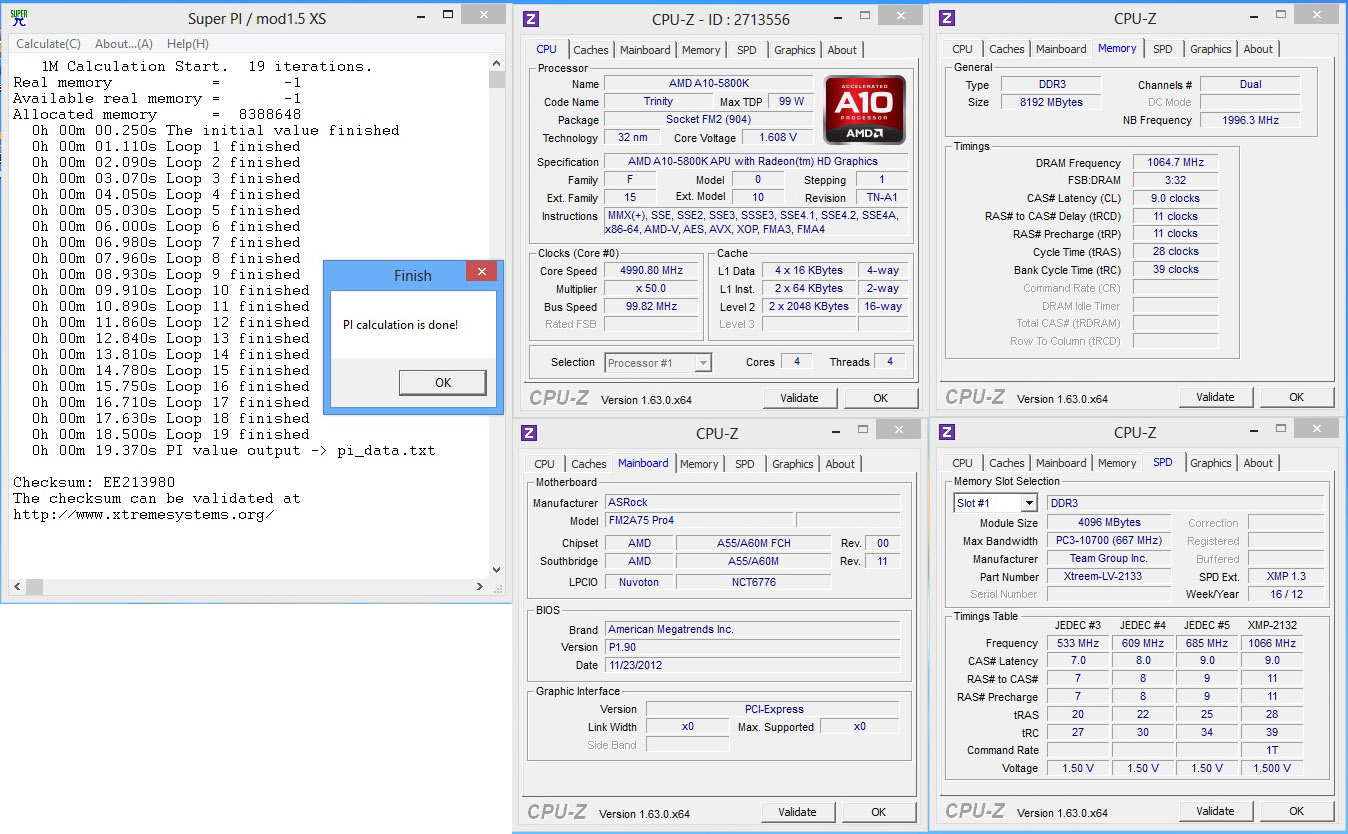Click the SPD Ext. value 'XMP 1.3'
The image size is (1348, 834).
[x=1286, y=576]
